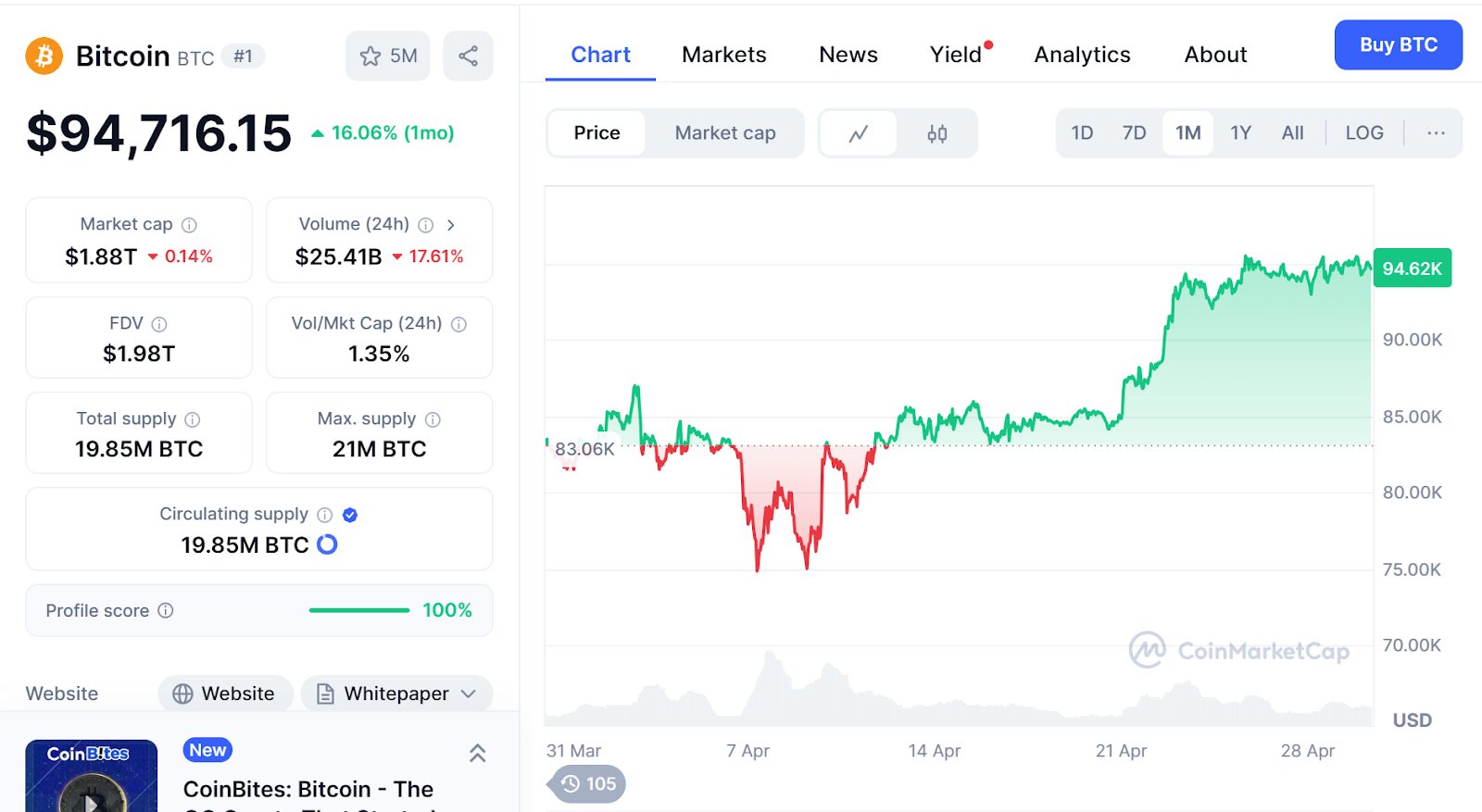Open the chart history 105 badge

click(588, 784)
